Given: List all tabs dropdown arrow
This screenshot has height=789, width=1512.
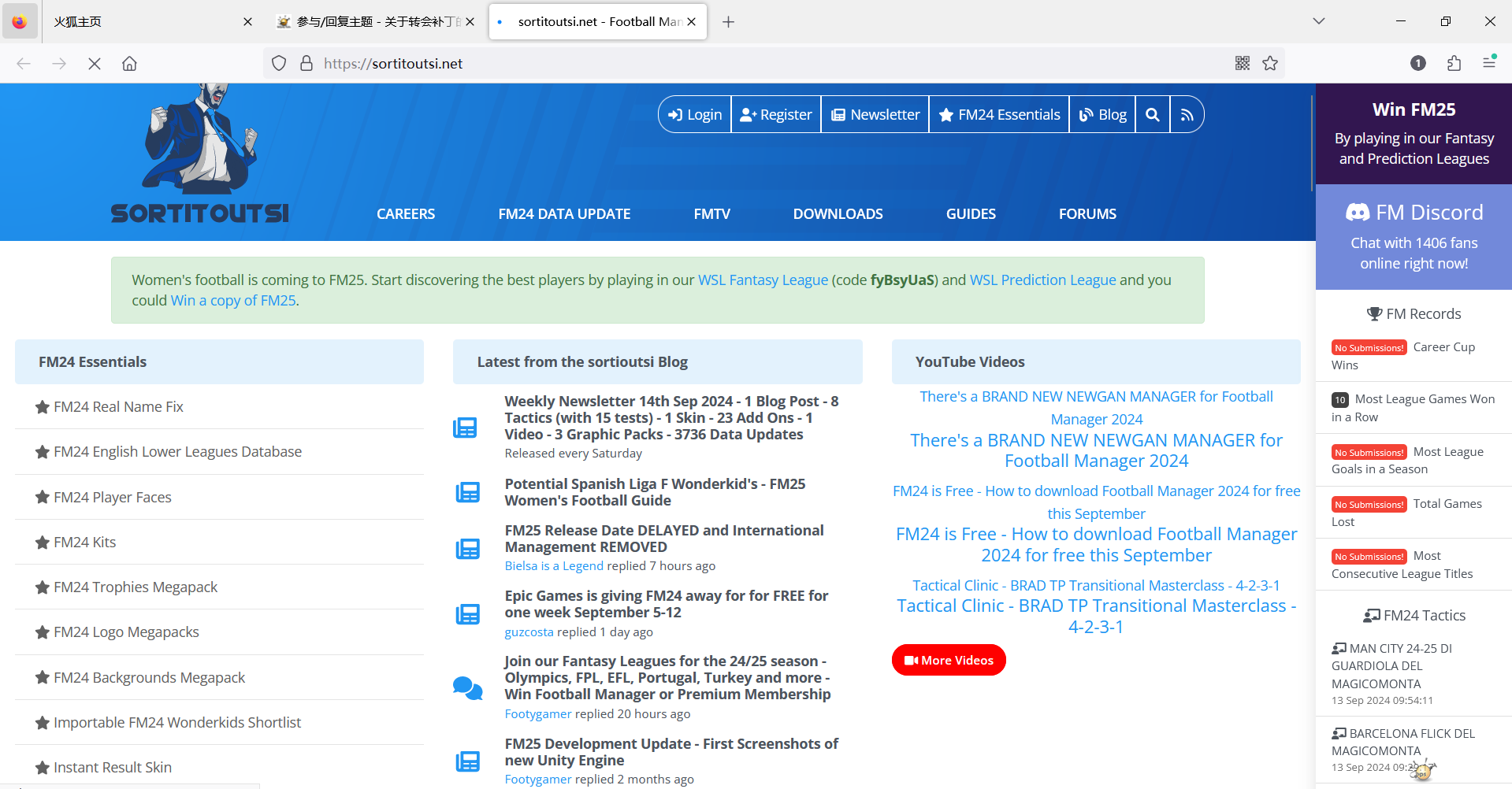Looking at the screenshot, I should click(1319, 21).
